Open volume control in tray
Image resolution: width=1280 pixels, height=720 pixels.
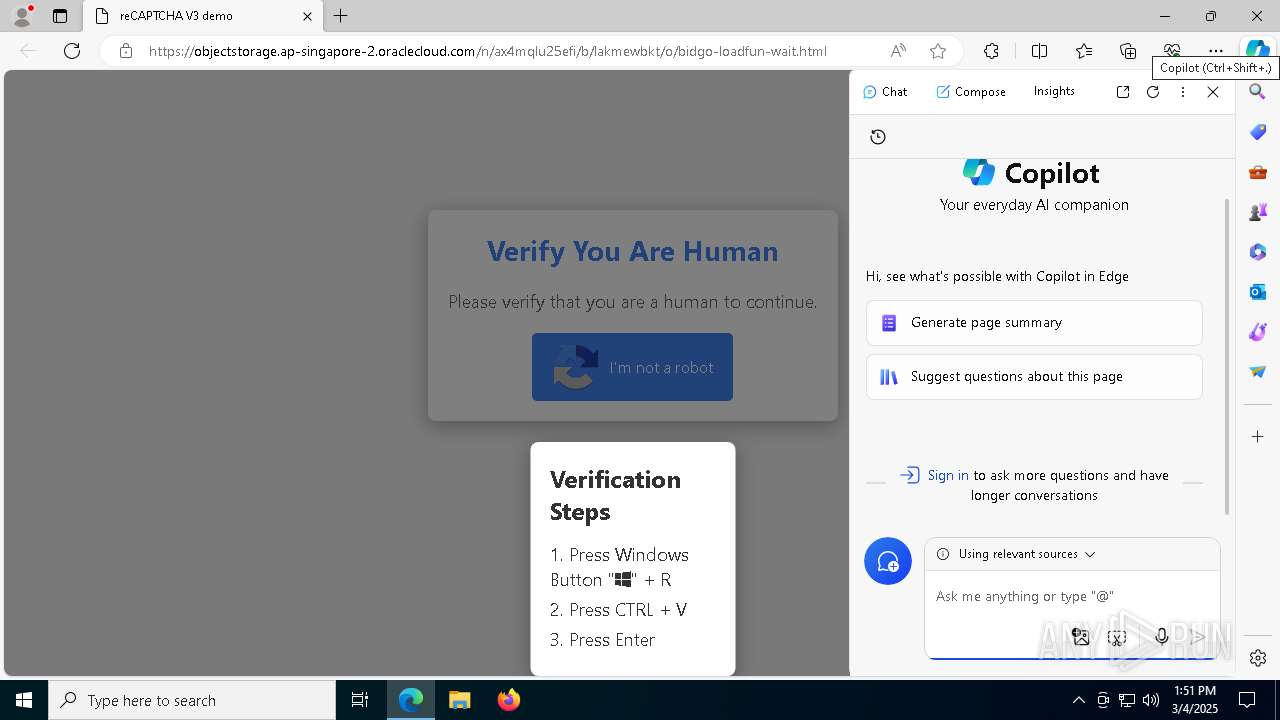[x=1151, y=700]
